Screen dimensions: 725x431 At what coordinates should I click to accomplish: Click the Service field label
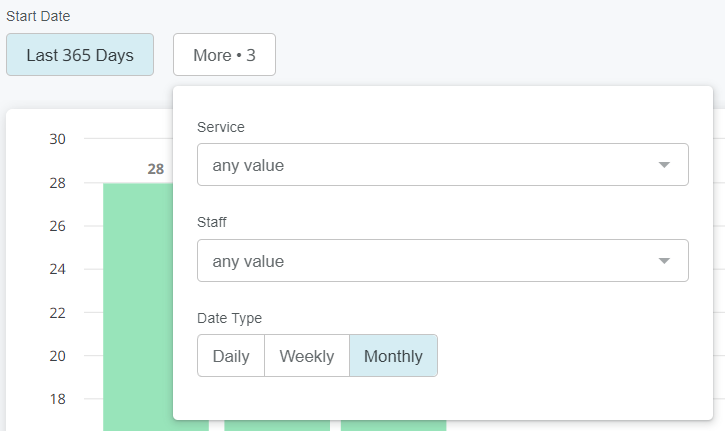221,127
